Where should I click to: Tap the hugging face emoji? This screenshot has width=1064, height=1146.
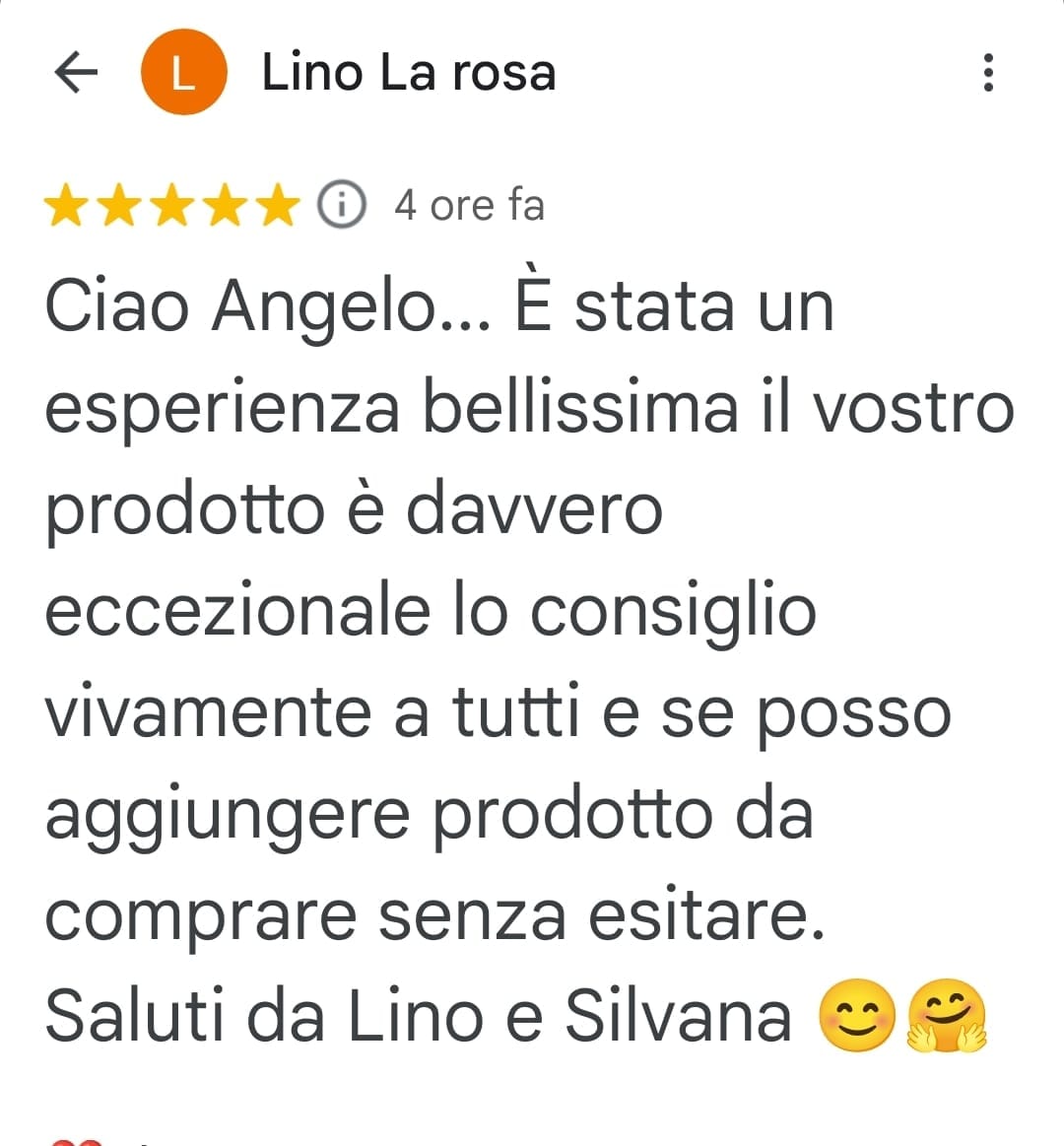[947, 1014]
